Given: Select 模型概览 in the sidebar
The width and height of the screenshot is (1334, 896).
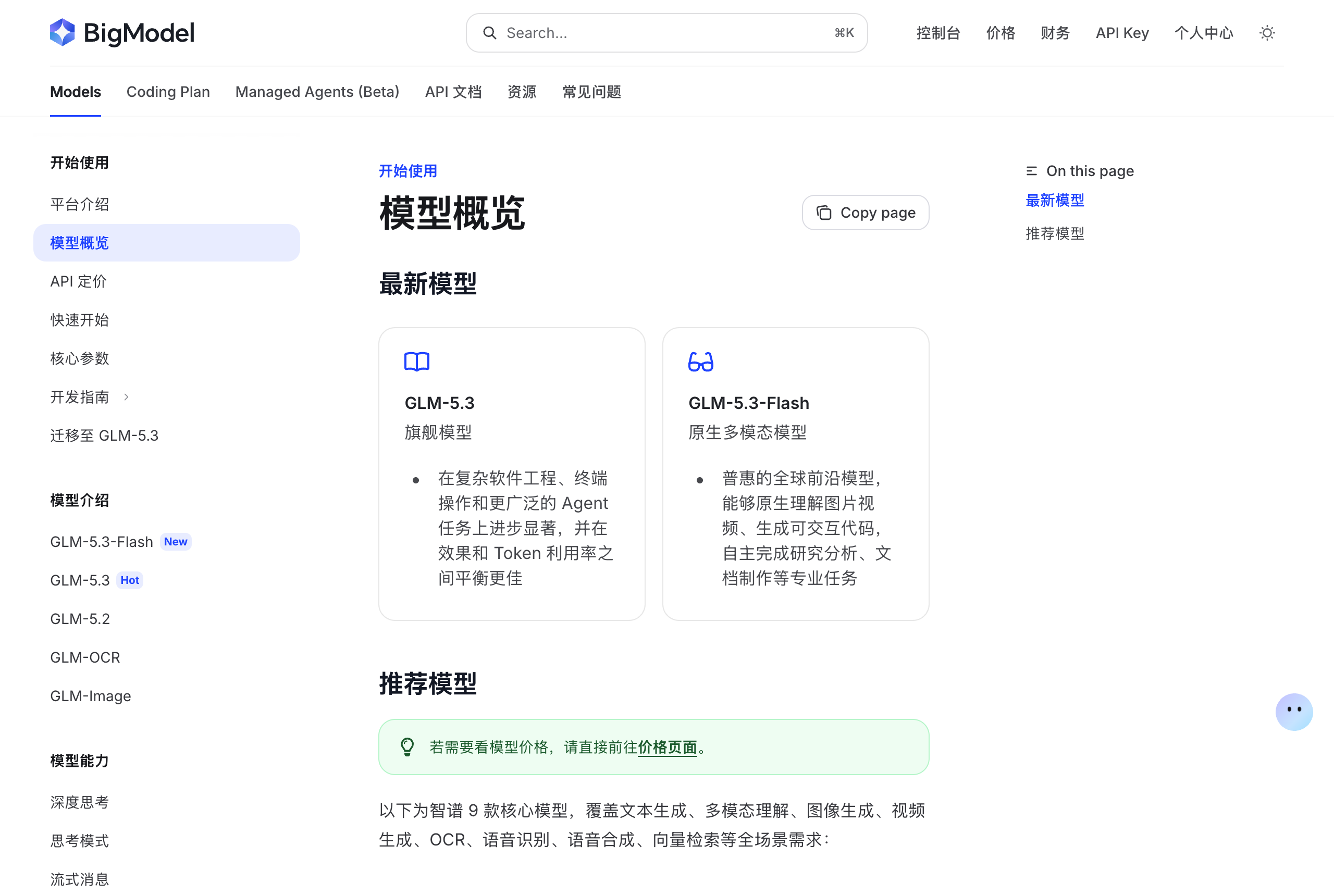Looking at the screenshot, I should [x=166, y=243].
